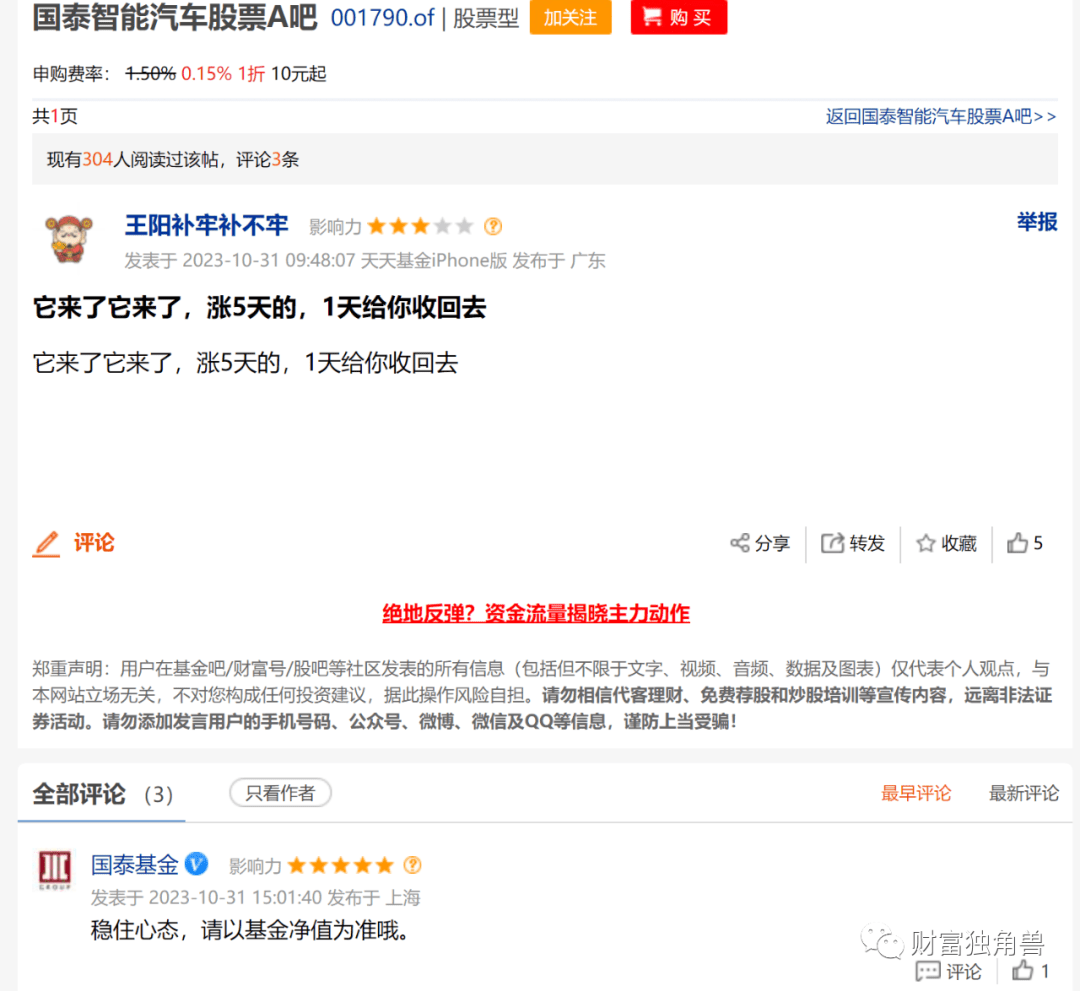Image resolution: width=1080 pixels, height=991 pixels.
Task: Click 国泰基金 blue verified badge
Action: point(196,864)
